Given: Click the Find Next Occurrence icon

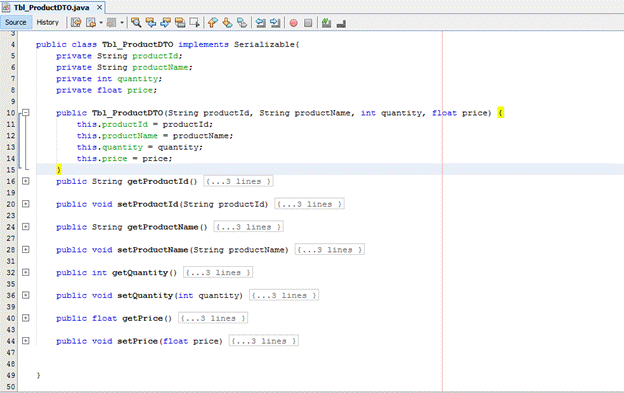Looking at the screenshot, I should point(166,23).
